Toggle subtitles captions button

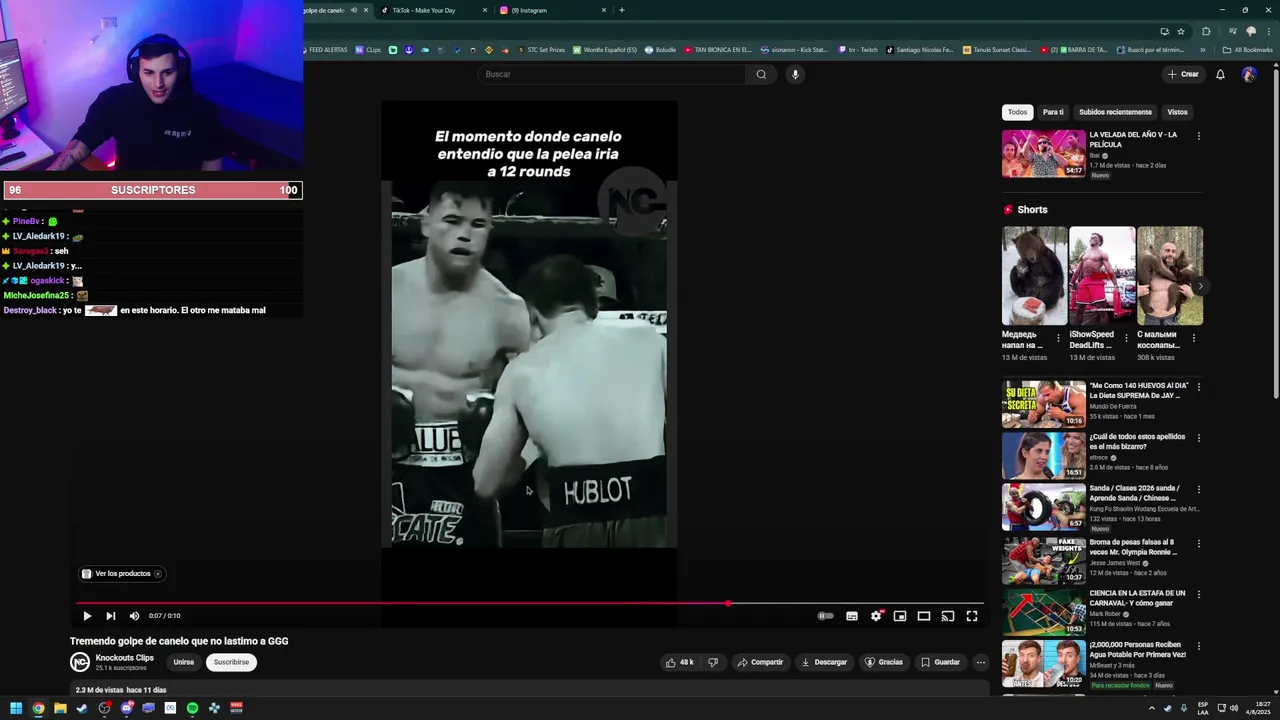852,616
